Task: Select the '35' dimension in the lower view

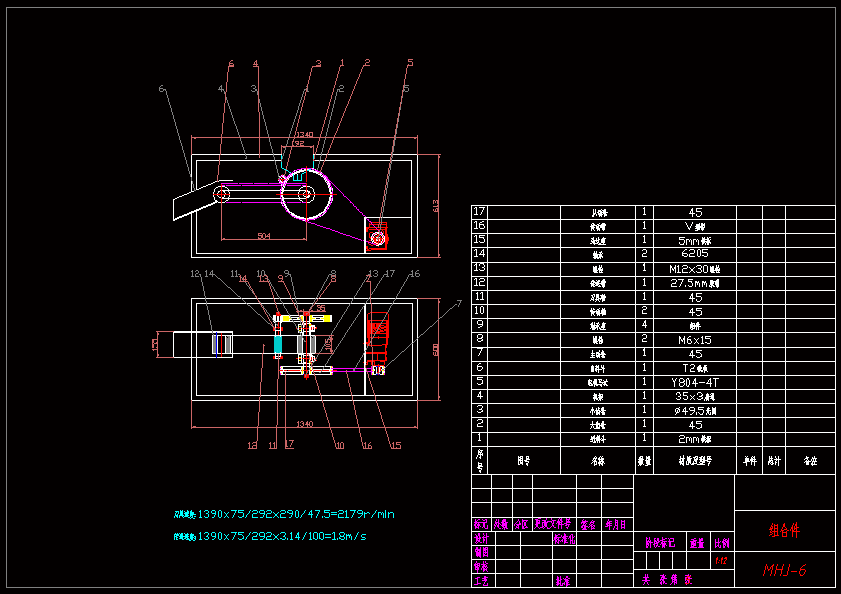Action: click(x=321, y=308)
